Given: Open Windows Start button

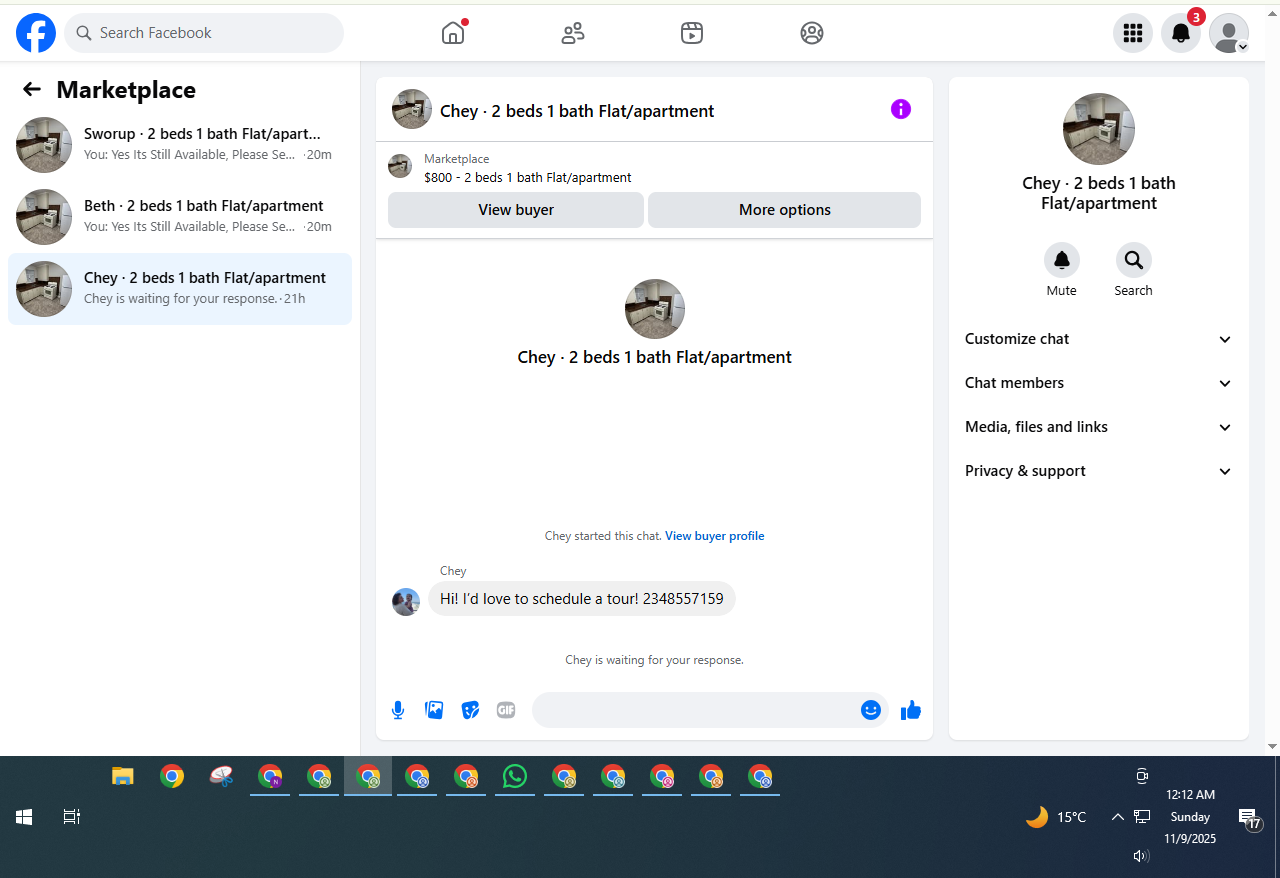Looking at the screenshot, I should click(x=23, y=817).
